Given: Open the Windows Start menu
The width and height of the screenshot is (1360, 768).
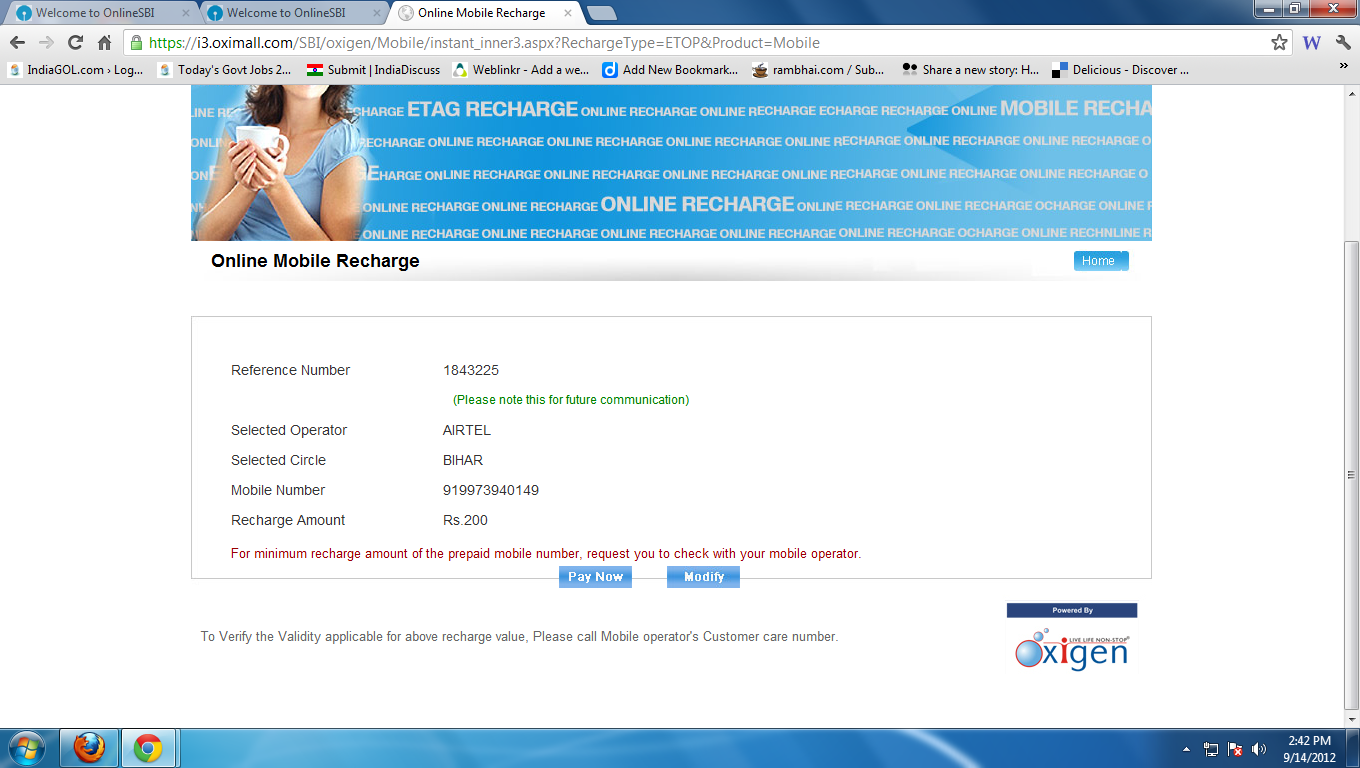Looking at the screenshot, I should pyautogui.click(x=26, y=748).
